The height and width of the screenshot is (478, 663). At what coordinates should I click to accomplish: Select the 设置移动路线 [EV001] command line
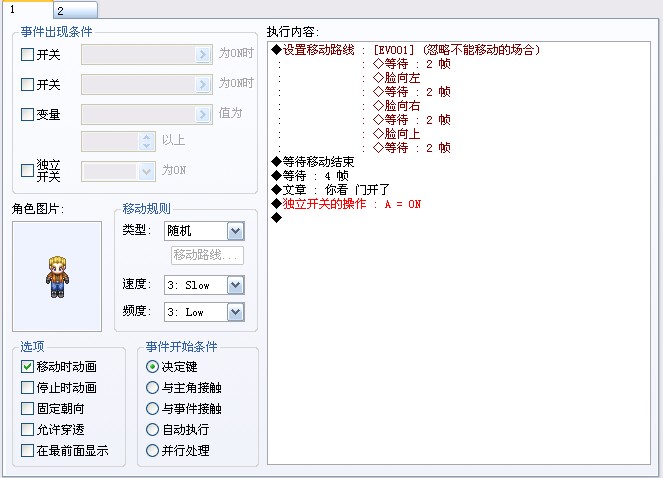point(406,50)
